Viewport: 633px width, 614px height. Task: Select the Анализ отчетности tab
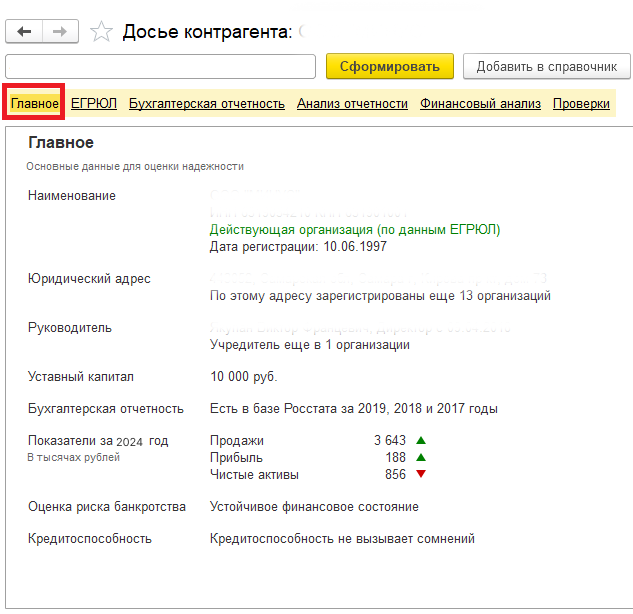click(x=352, y=103)
